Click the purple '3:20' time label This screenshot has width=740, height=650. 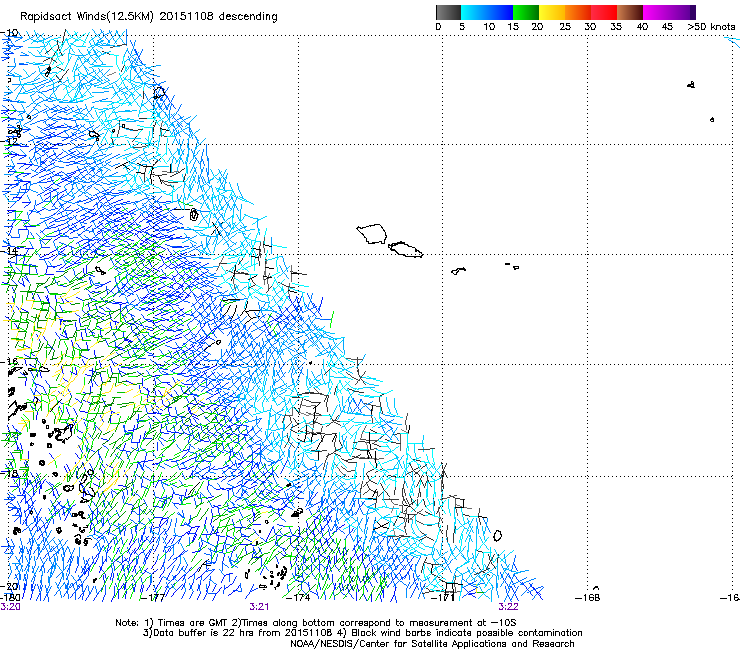[10, 607]
